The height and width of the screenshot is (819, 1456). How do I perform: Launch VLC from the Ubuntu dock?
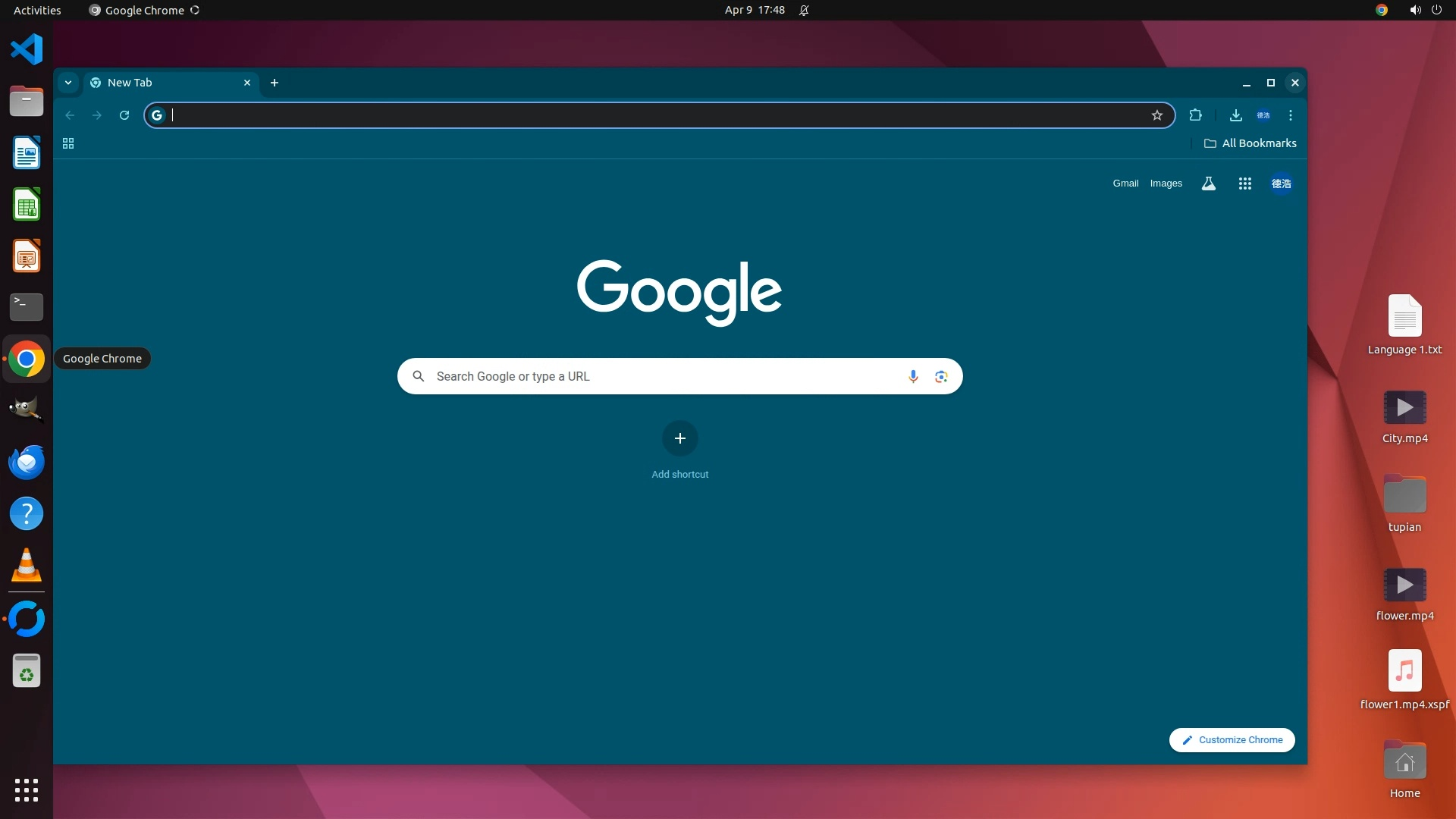[x=27, y=566]
